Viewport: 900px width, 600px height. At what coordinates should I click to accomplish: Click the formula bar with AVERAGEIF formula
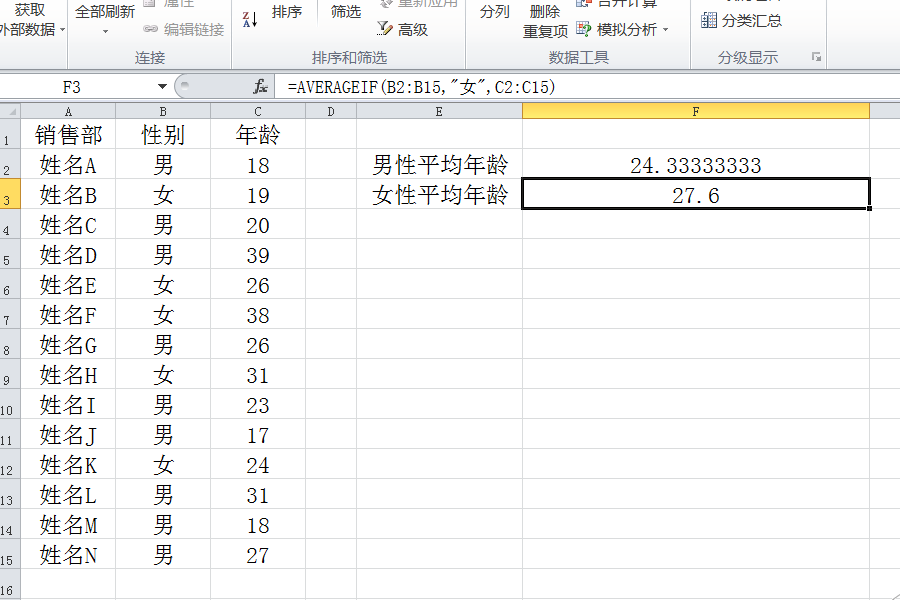pyautogui.click(x=587, y=87)
